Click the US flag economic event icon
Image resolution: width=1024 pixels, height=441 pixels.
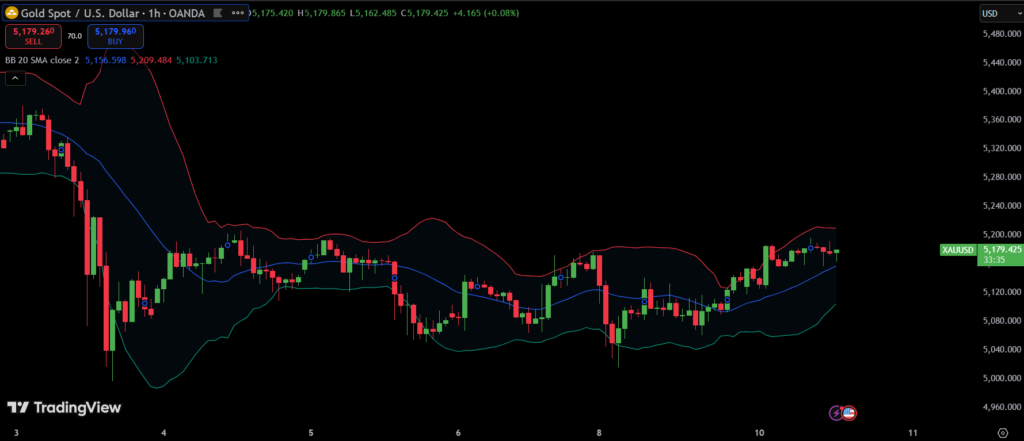coord(848,412)
